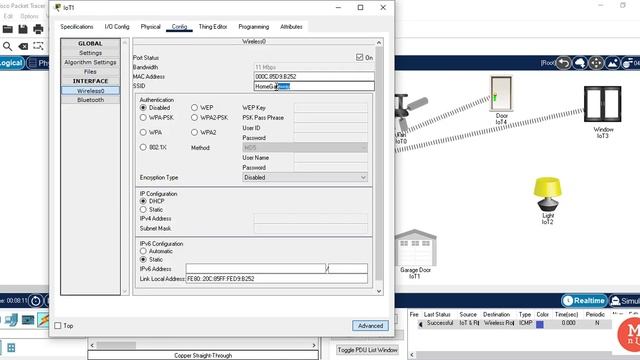Click the power cycle devices clock icon

(x=36, y=301)
